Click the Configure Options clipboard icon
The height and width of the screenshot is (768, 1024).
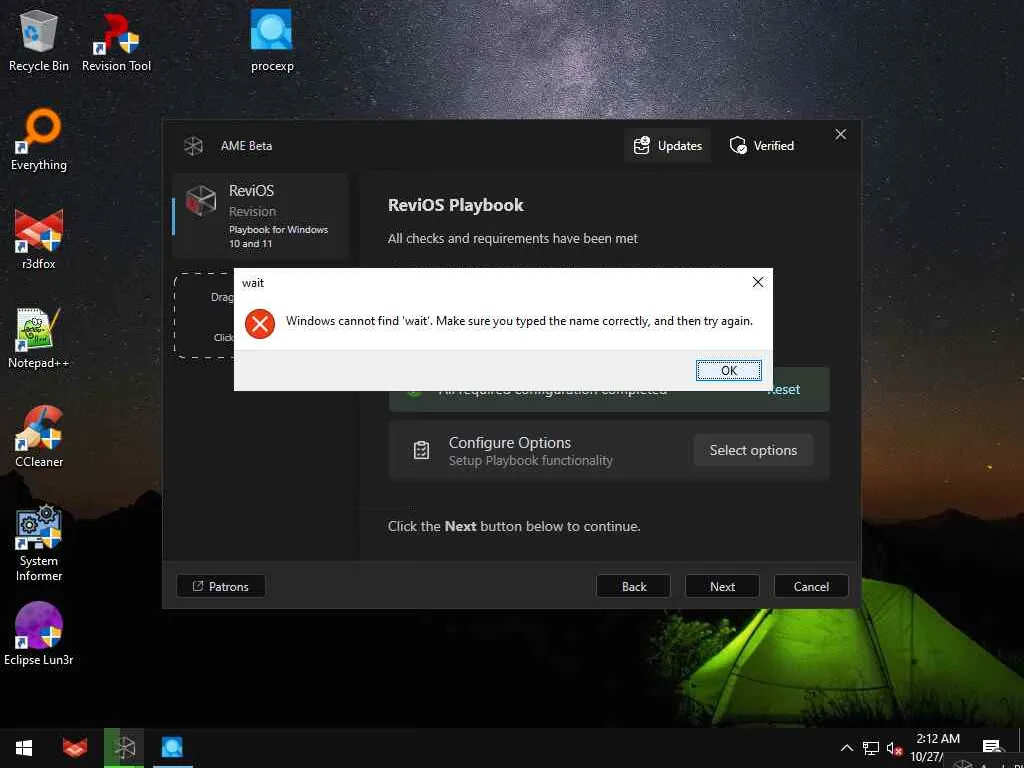tap(421, 451)
